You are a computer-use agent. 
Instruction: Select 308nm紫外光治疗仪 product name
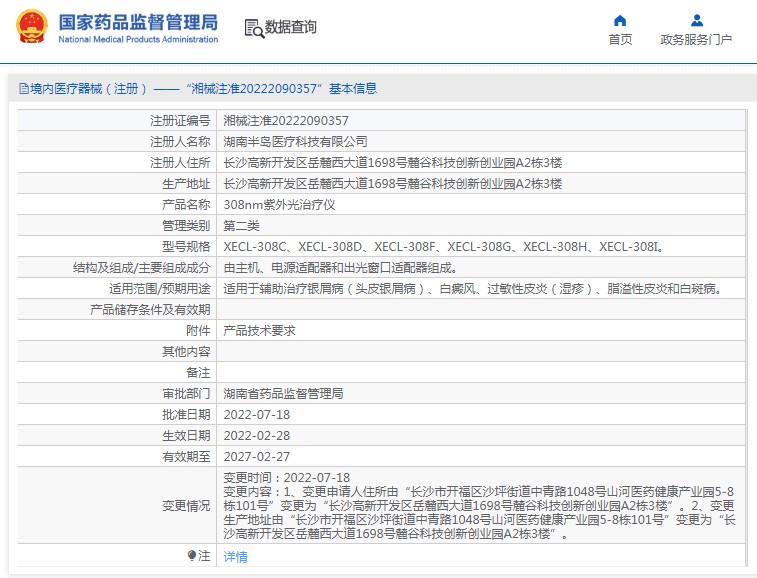coord(279,205)
